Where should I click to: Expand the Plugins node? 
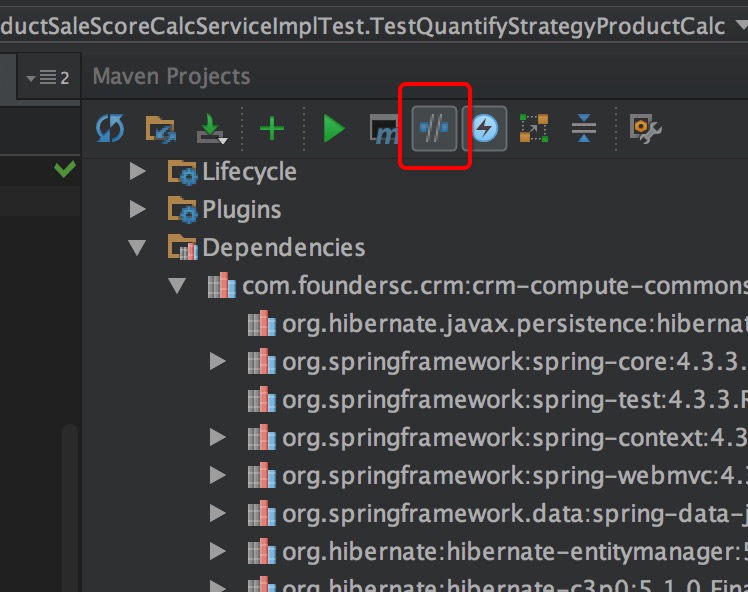(x=137, y=209)
